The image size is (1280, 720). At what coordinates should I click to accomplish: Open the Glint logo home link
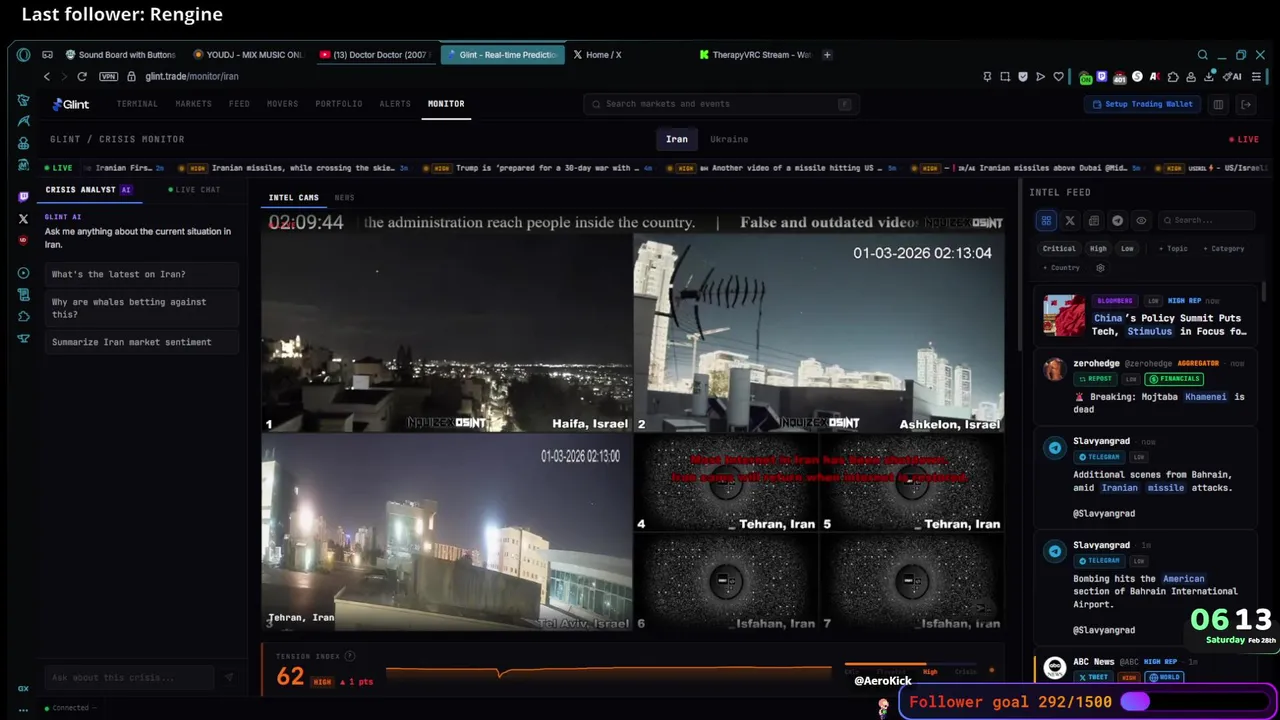coord(71,104)
